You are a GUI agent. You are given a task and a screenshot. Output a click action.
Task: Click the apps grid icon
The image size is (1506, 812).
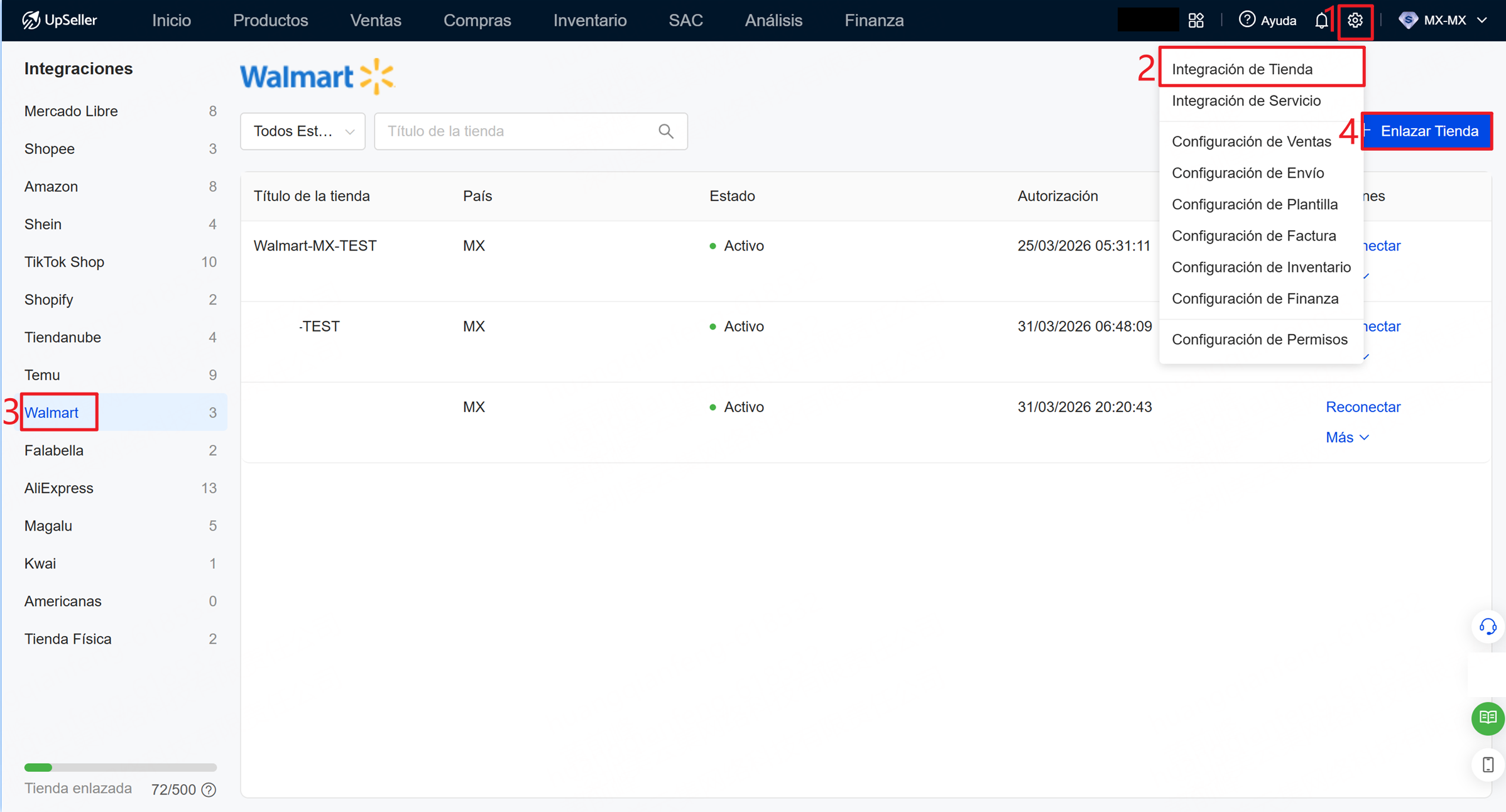pyautogui.click(x=1196, y=21)
